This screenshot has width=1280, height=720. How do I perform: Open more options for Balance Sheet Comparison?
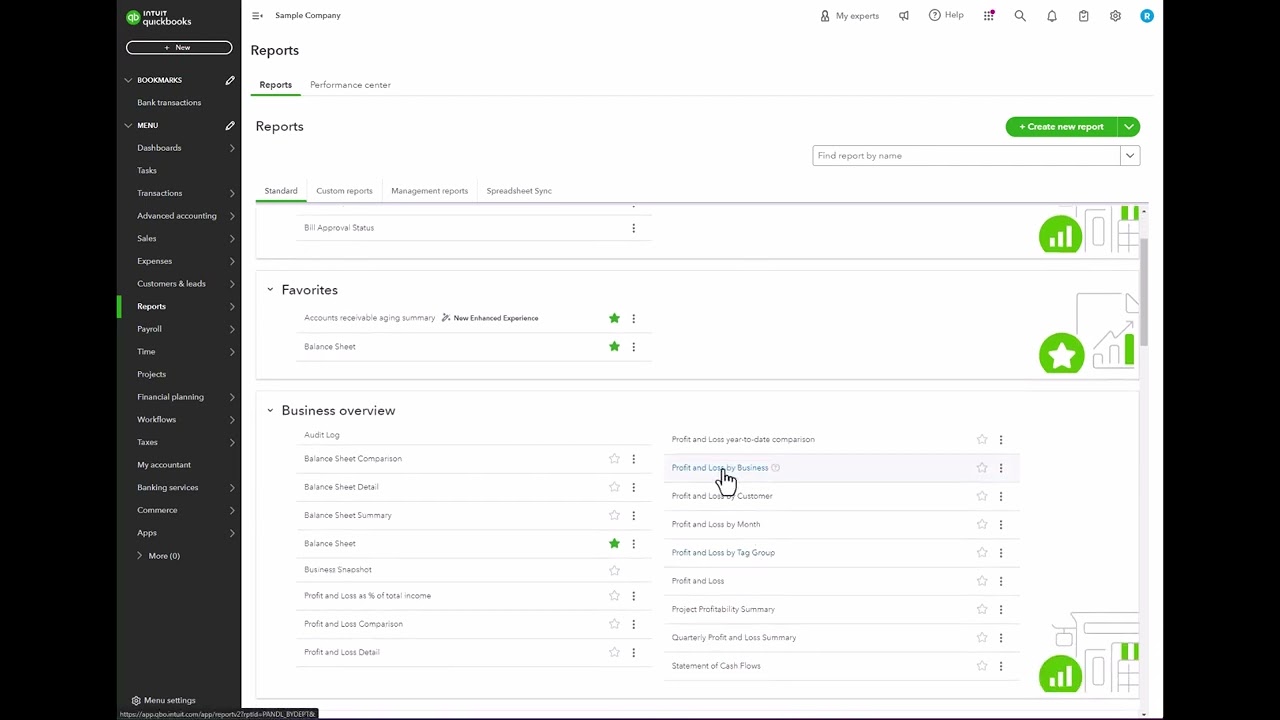coord(633,459)
